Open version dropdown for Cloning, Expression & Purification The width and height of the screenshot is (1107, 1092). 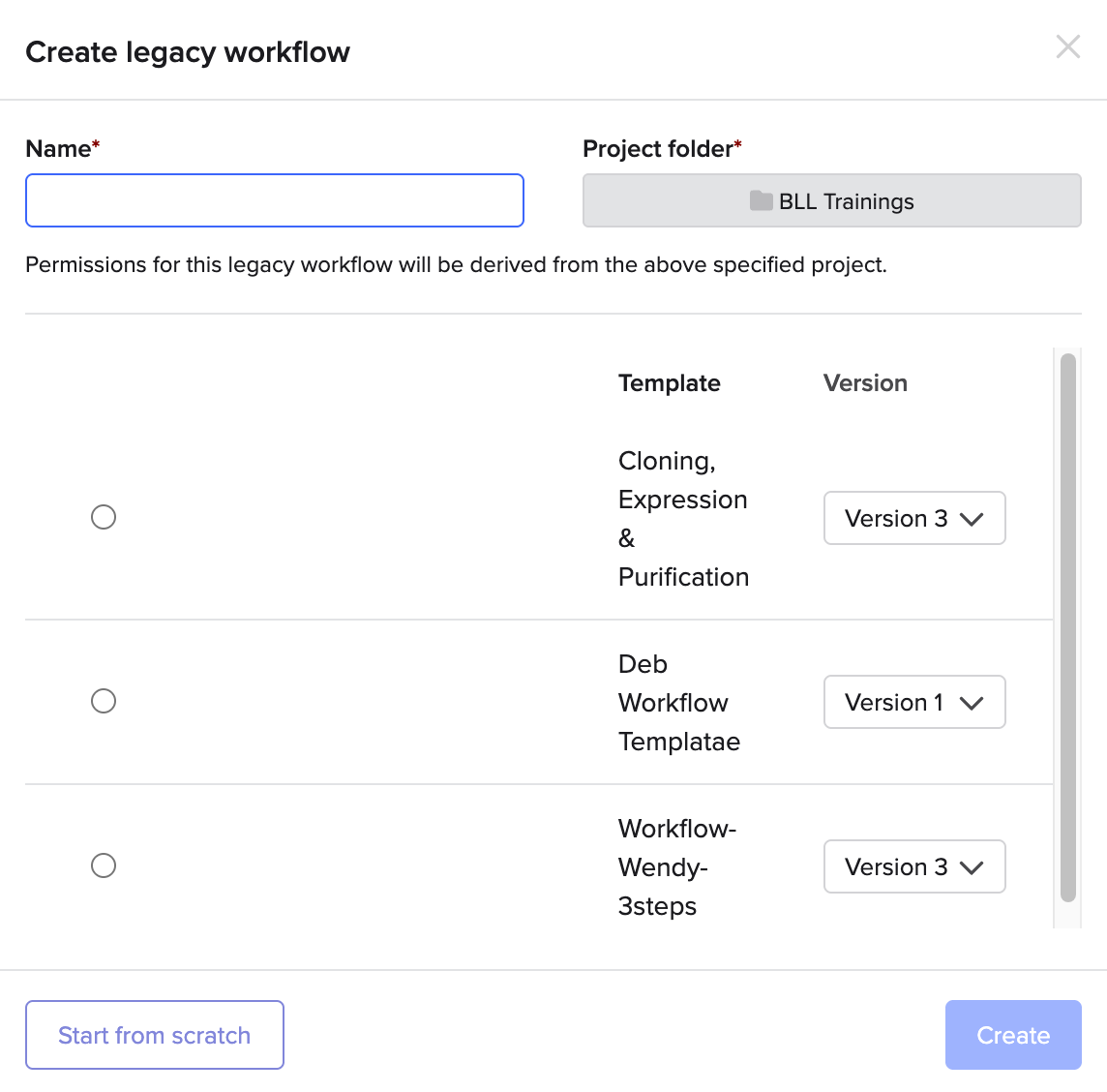click(x=913, y=518)
